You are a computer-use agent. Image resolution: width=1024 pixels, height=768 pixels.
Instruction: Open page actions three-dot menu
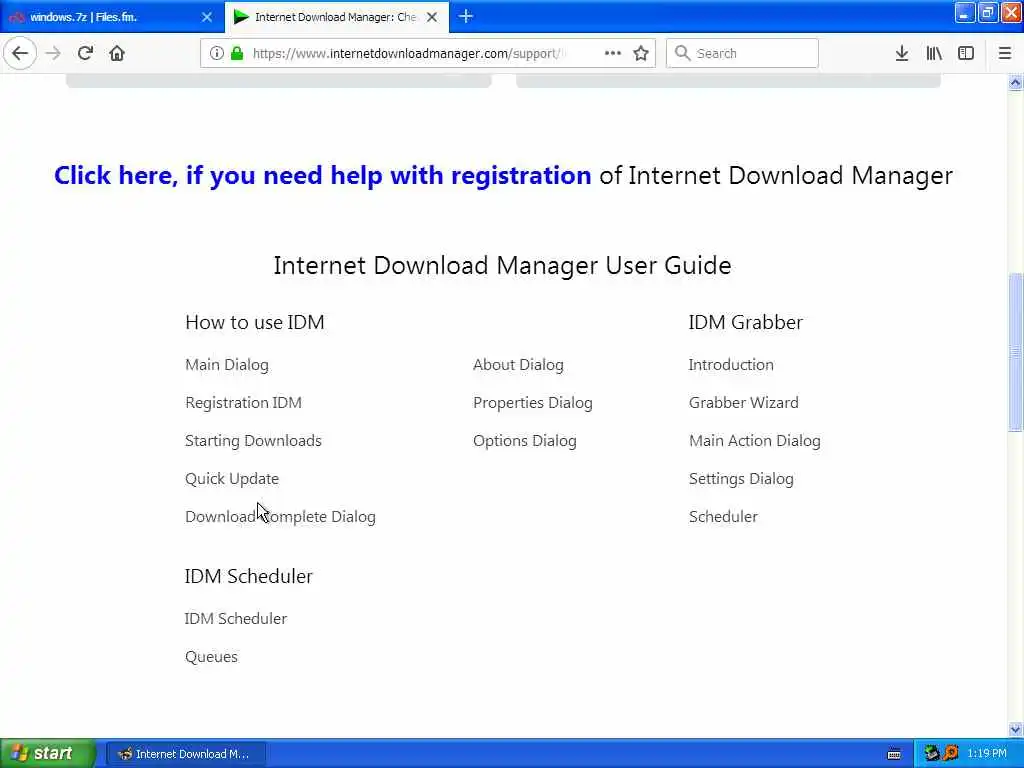pos(613,53)
